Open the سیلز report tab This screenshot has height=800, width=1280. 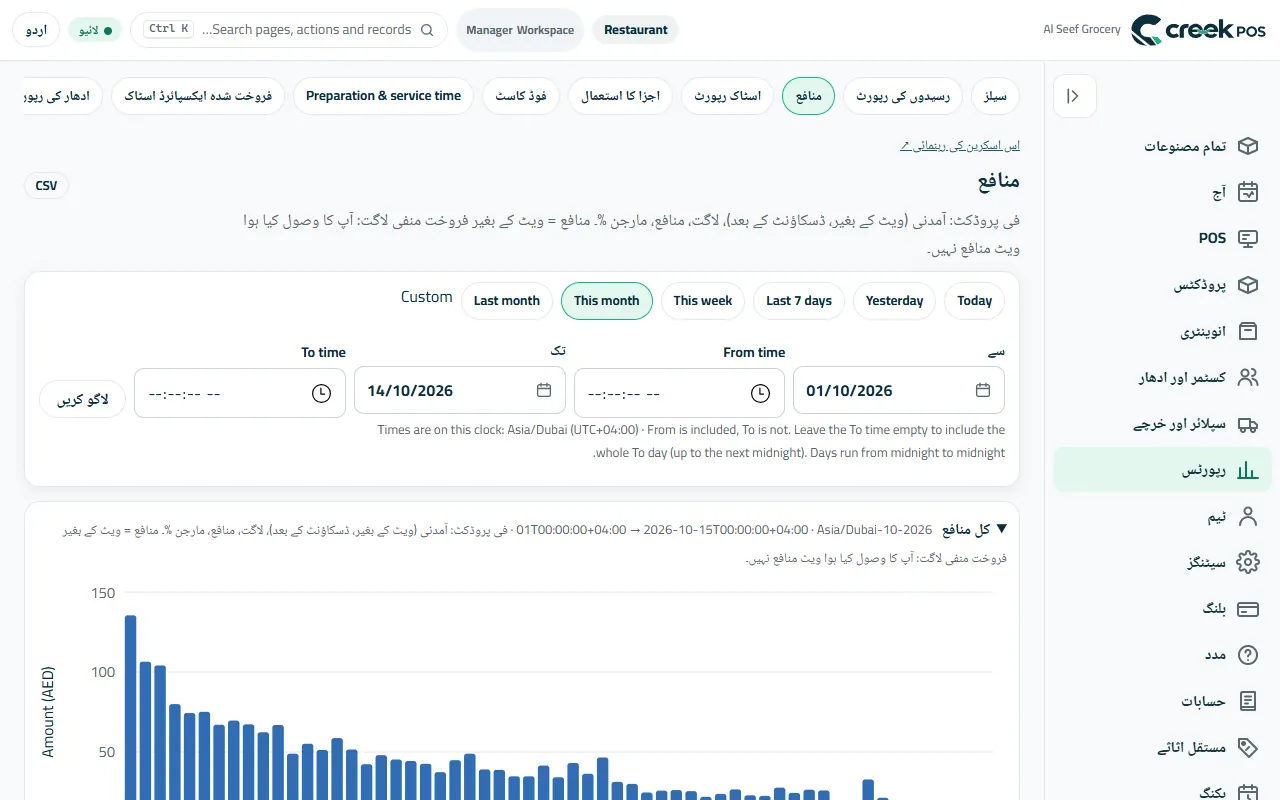pyautogui.click(x=997, y=96)
